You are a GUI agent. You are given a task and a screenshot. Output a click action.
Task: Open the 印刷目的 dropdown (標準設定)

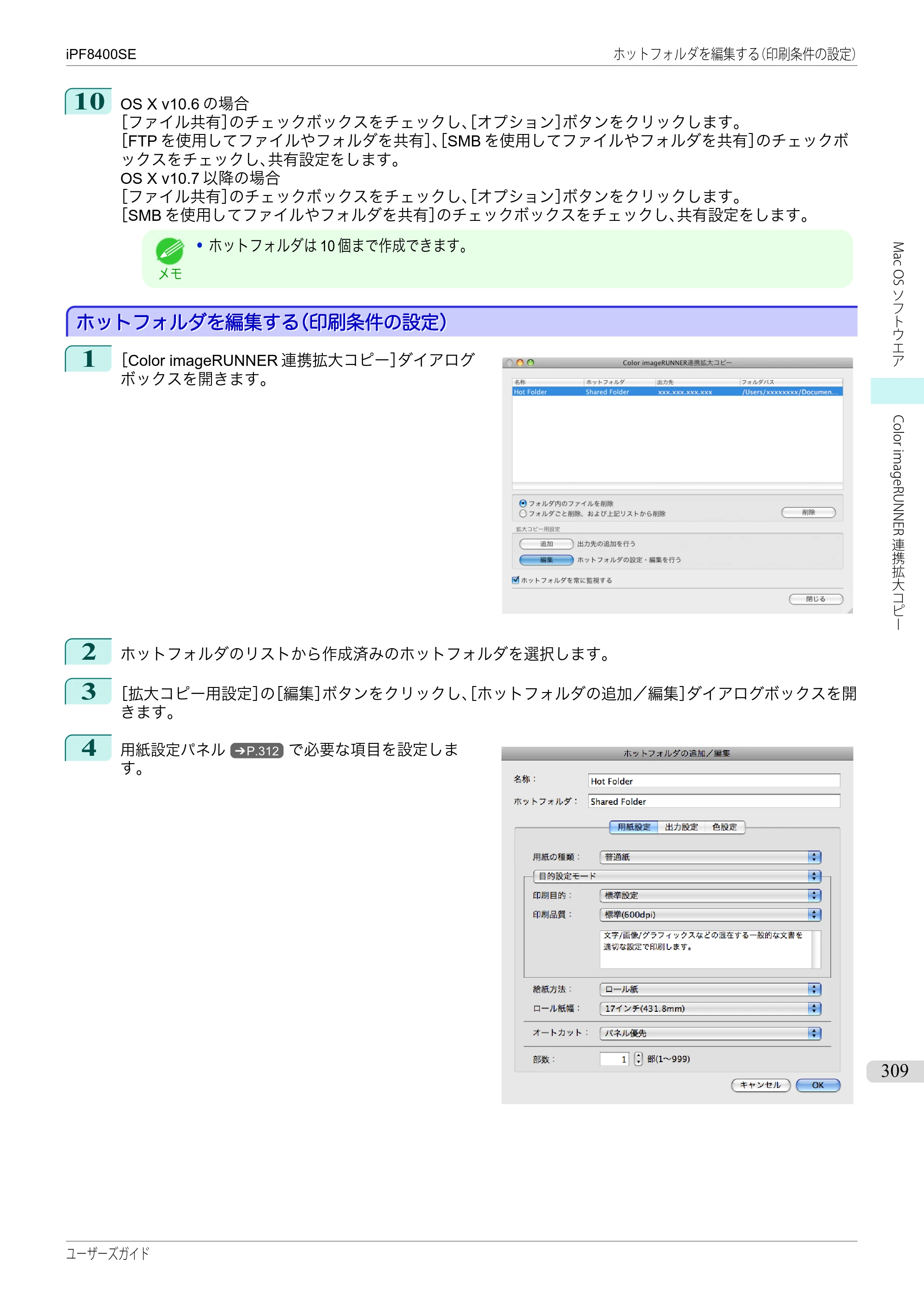[710, 895]
